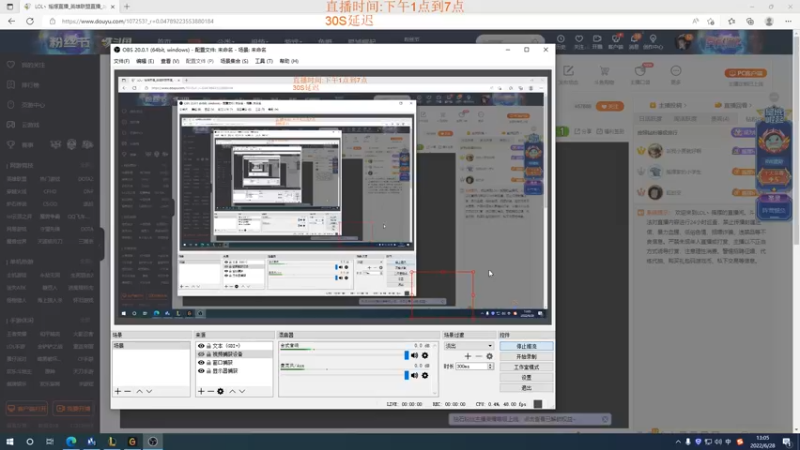The height and width of the screenshot is (450, 800).
Task: Remove scene transition with minus icon
Action: [x=479, y=356]
